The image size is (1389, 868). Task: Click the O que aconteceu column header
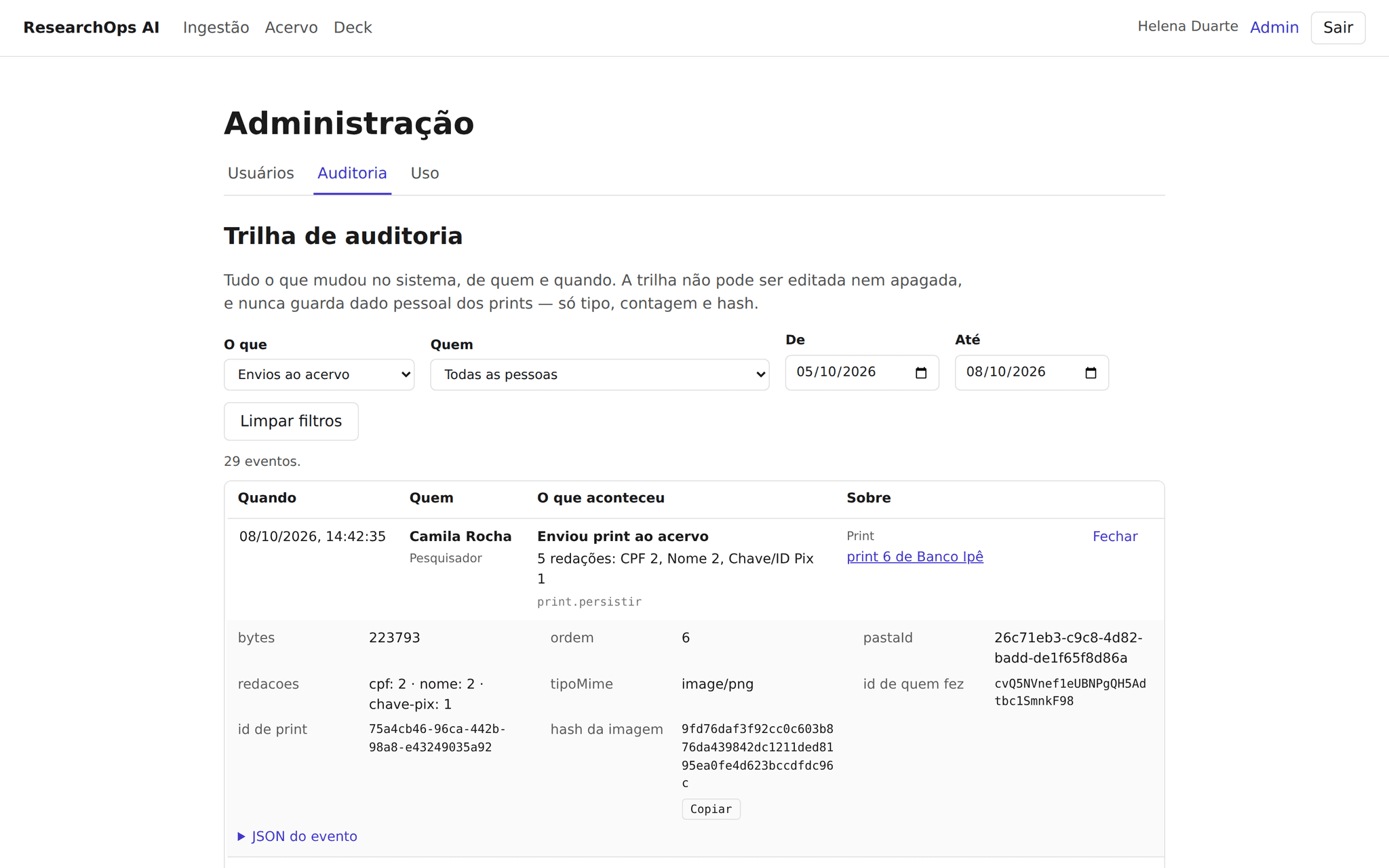click(600, 498)
